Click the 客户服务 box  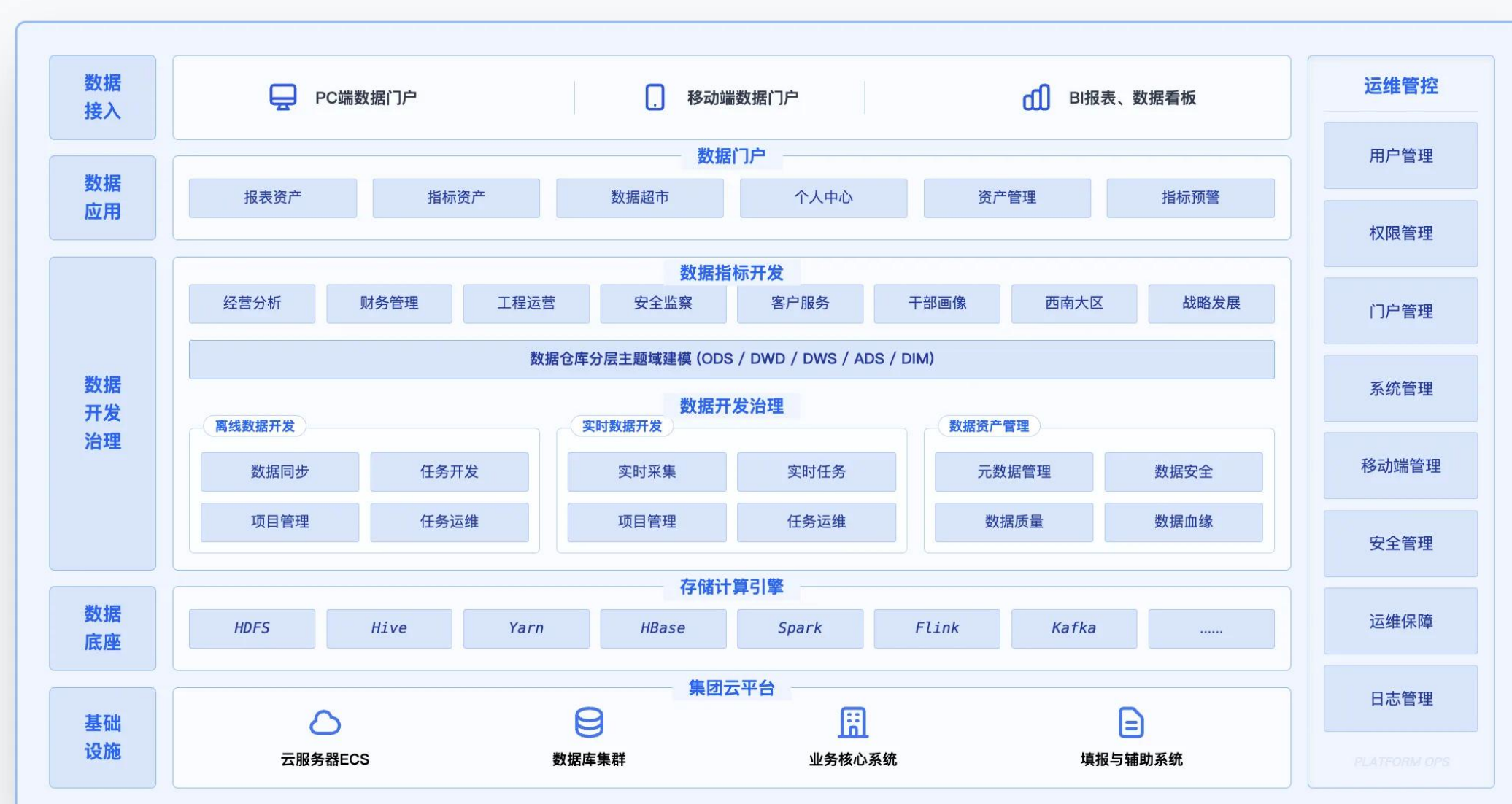800,304
